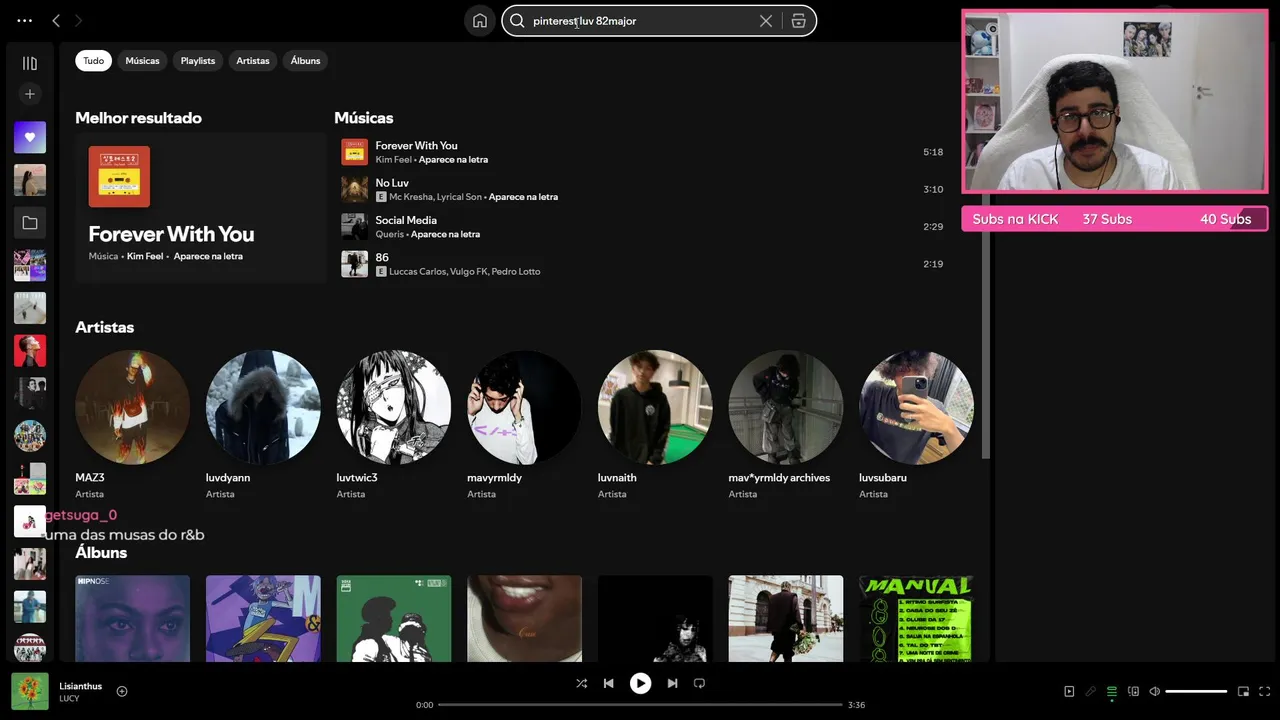
Task: Skip to next track
Action: [672, 683]
